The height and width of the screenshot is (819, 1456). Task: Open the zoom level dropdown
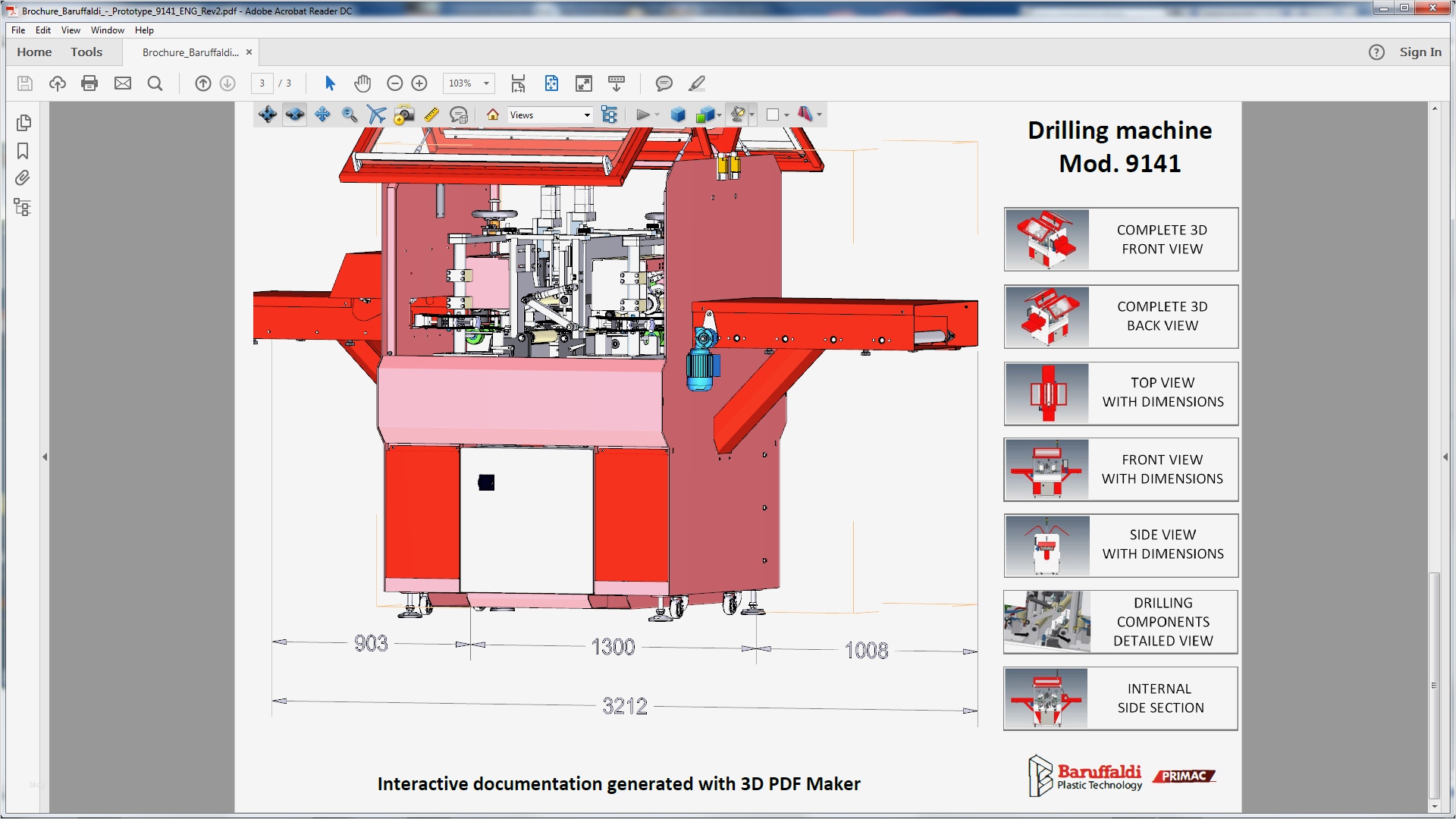486,83
